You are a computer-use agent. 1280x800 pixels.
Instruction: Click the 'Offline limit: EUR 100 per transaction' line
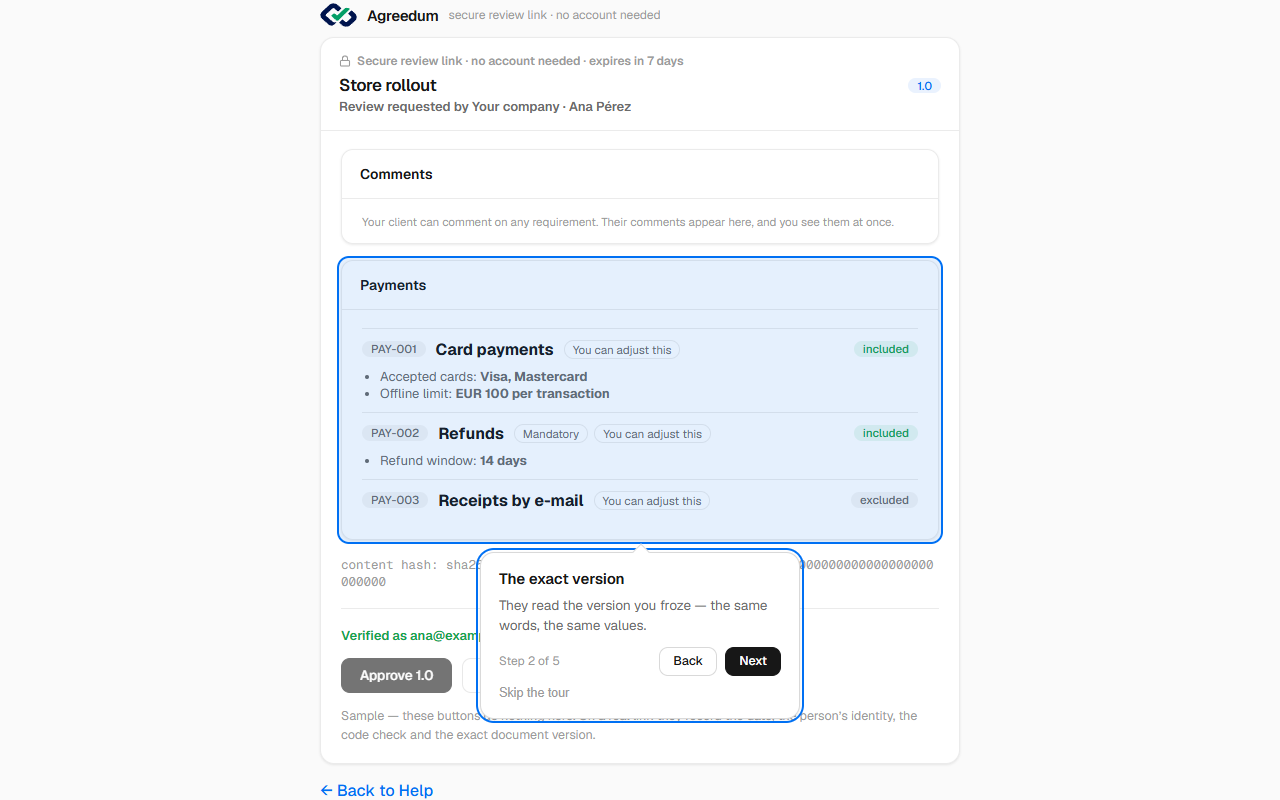tap(495, 394)
